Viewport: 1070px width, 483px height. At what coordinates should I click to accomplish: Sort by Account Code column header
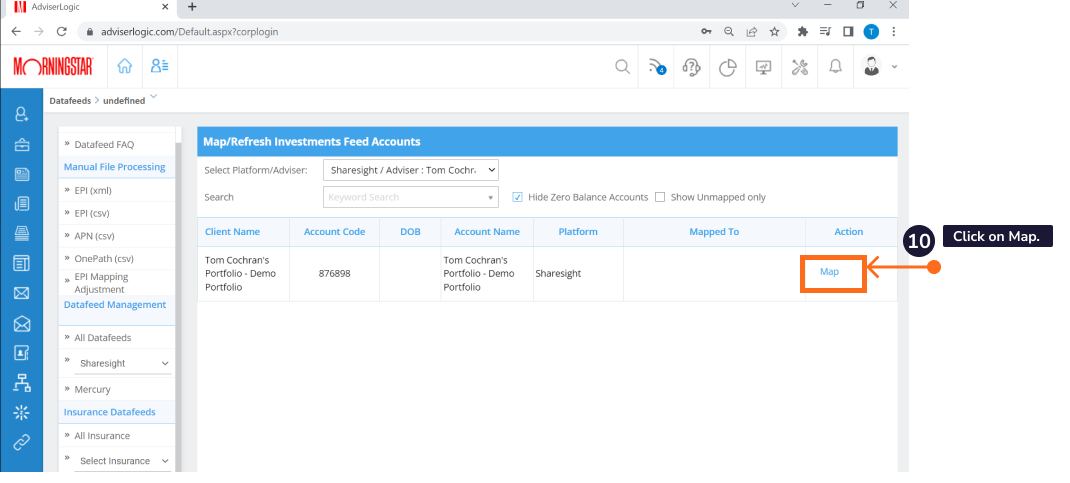point(334,232)
